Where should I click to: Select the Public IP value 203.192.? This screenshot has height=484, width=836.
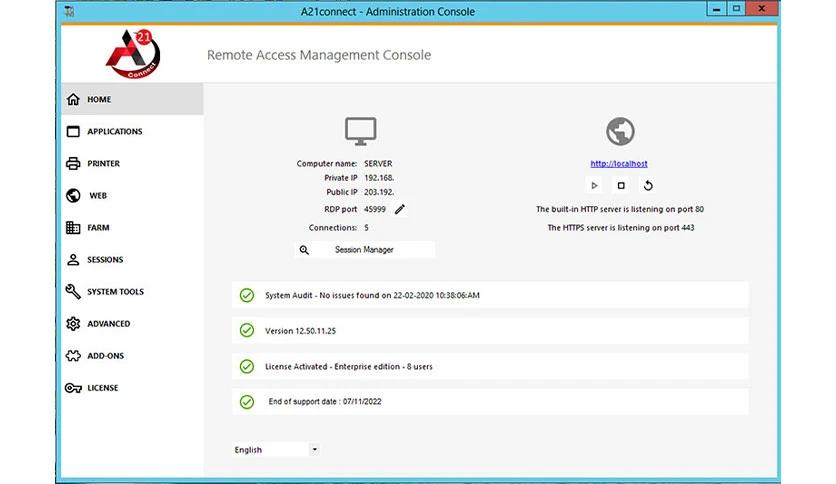click(x=379, y=192)
